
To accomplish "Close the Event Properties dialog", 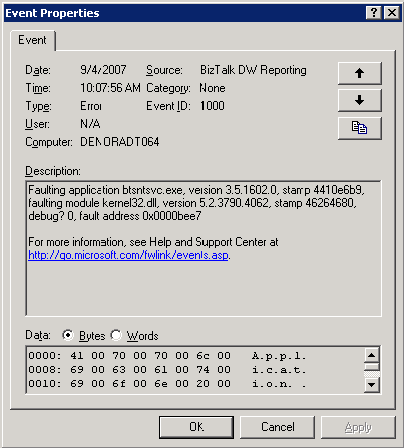I will [x=392, y=13].
